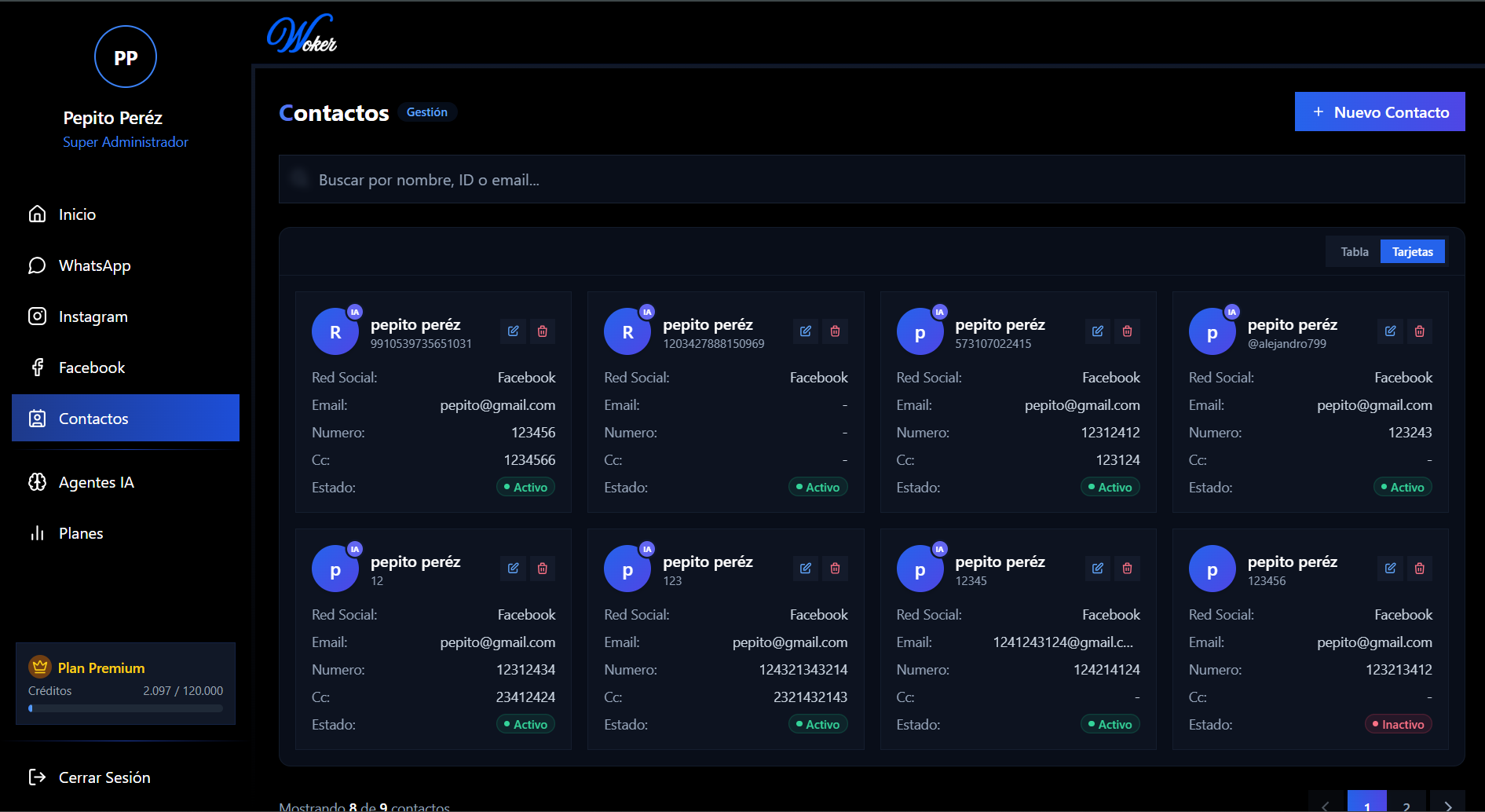Click Cerrar Sesión to log out
The height and width of the screenshot is (812, 1485).
[x=104, y=777]
